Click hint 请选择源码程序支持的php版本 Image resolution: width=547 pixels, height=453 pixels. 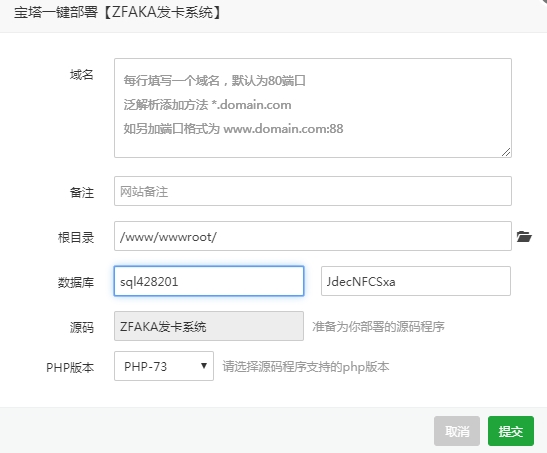(x=306, y=367)
